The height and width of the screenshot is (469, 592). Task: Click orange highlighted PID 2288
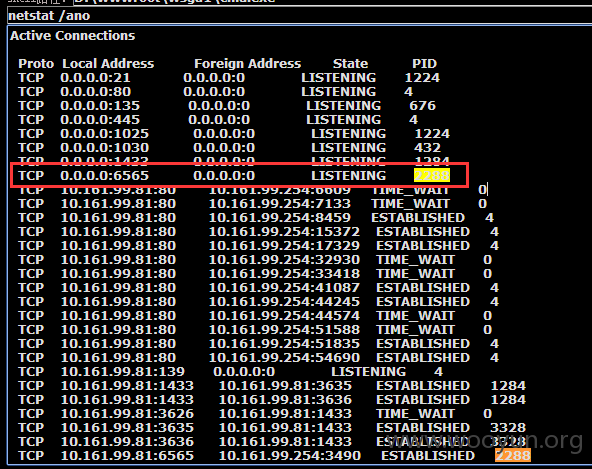coord(513,455)
